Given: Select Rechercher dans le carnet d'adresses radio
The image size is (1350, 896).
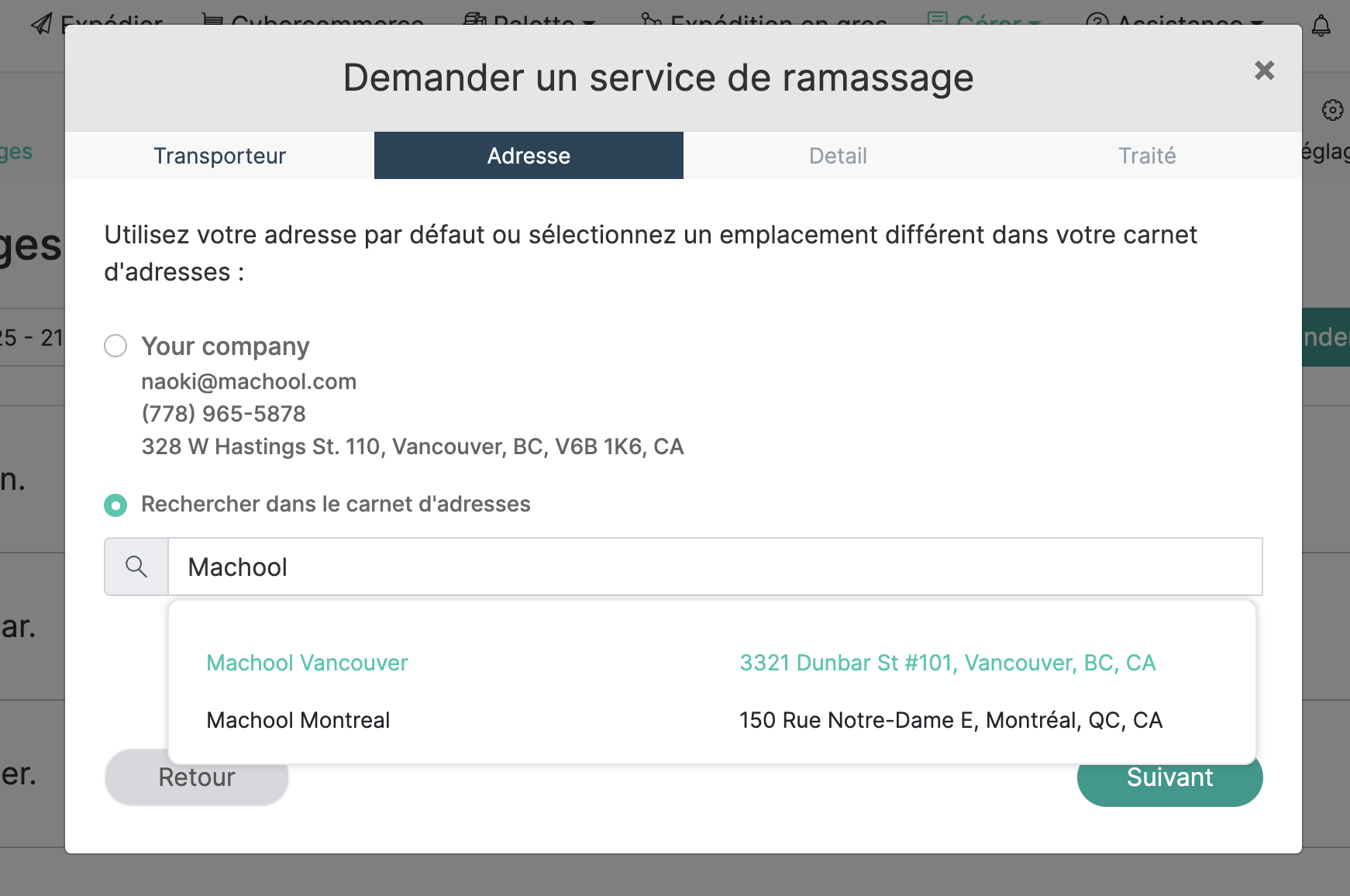Looking at the screenshot, I should pyautogui.click(x=115, y=505).
